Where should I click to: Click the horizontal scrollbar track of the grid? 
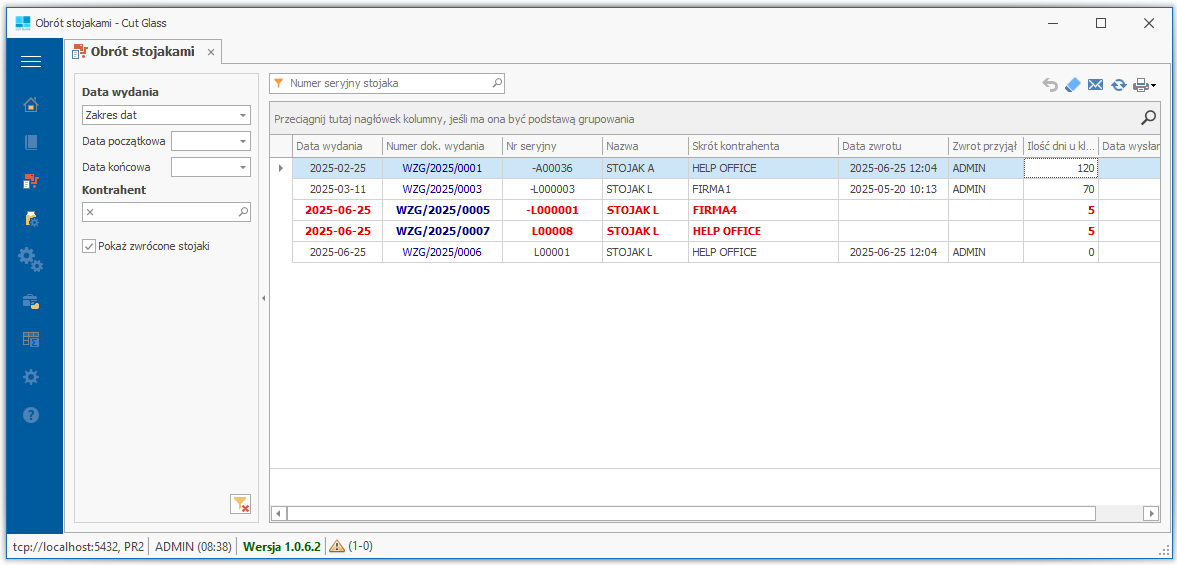[x=691, y=513]
